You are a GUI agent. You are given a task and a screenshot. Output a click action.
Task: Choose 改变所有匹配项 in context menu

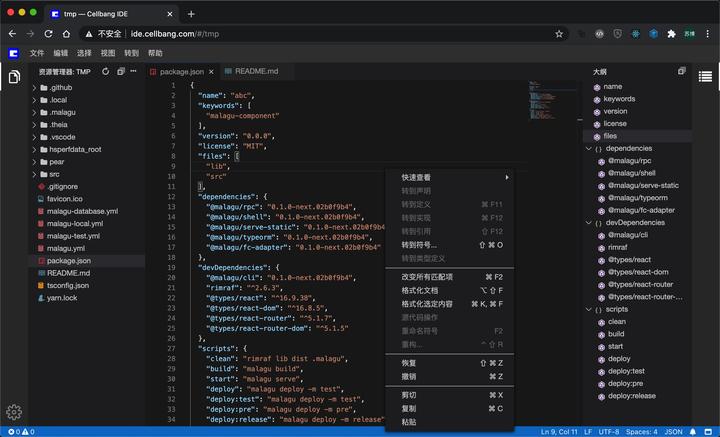[x=450, y=277]
